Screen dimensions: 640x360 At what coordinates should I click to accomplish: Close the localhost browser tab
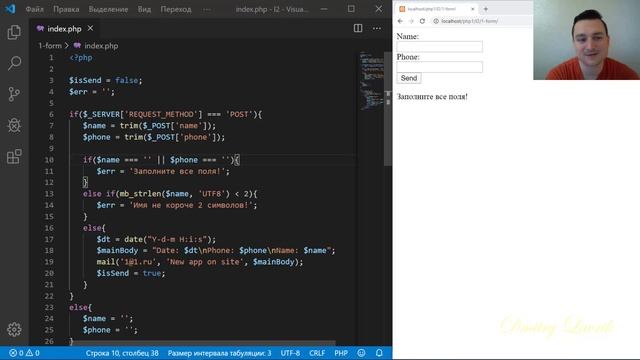(x=473, y=9)
